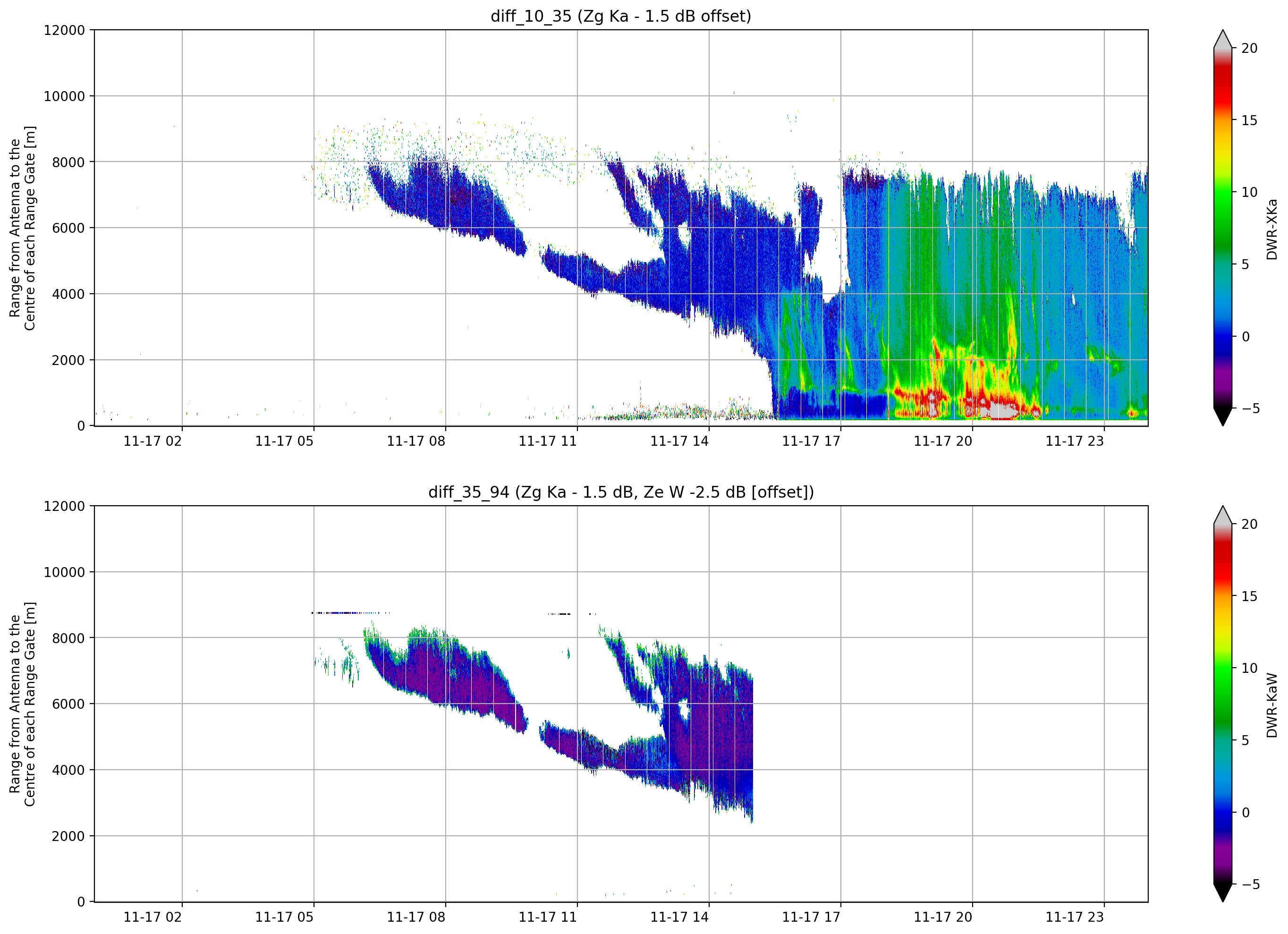
Task: Click the 10 tick on the DWR-XKa colorbar
Action: pyautogui.click(x=1249, y=192)
